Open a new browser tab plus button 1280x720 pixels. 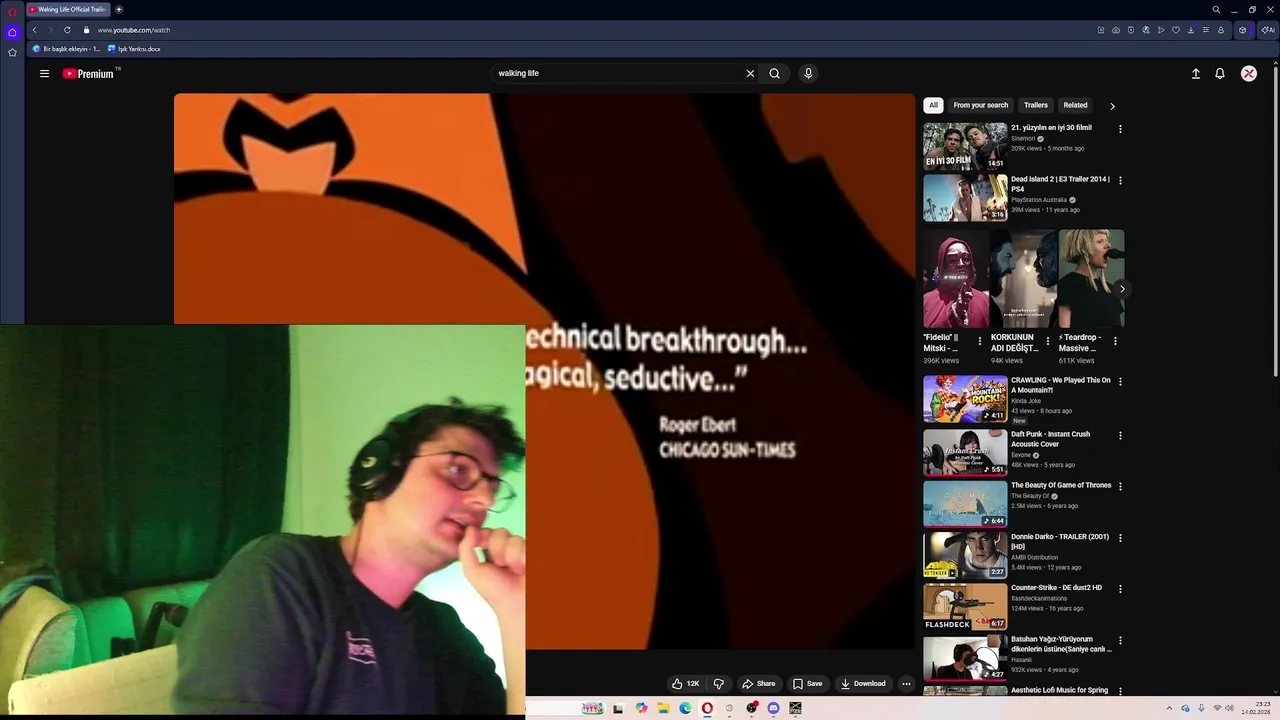point(119,9)
